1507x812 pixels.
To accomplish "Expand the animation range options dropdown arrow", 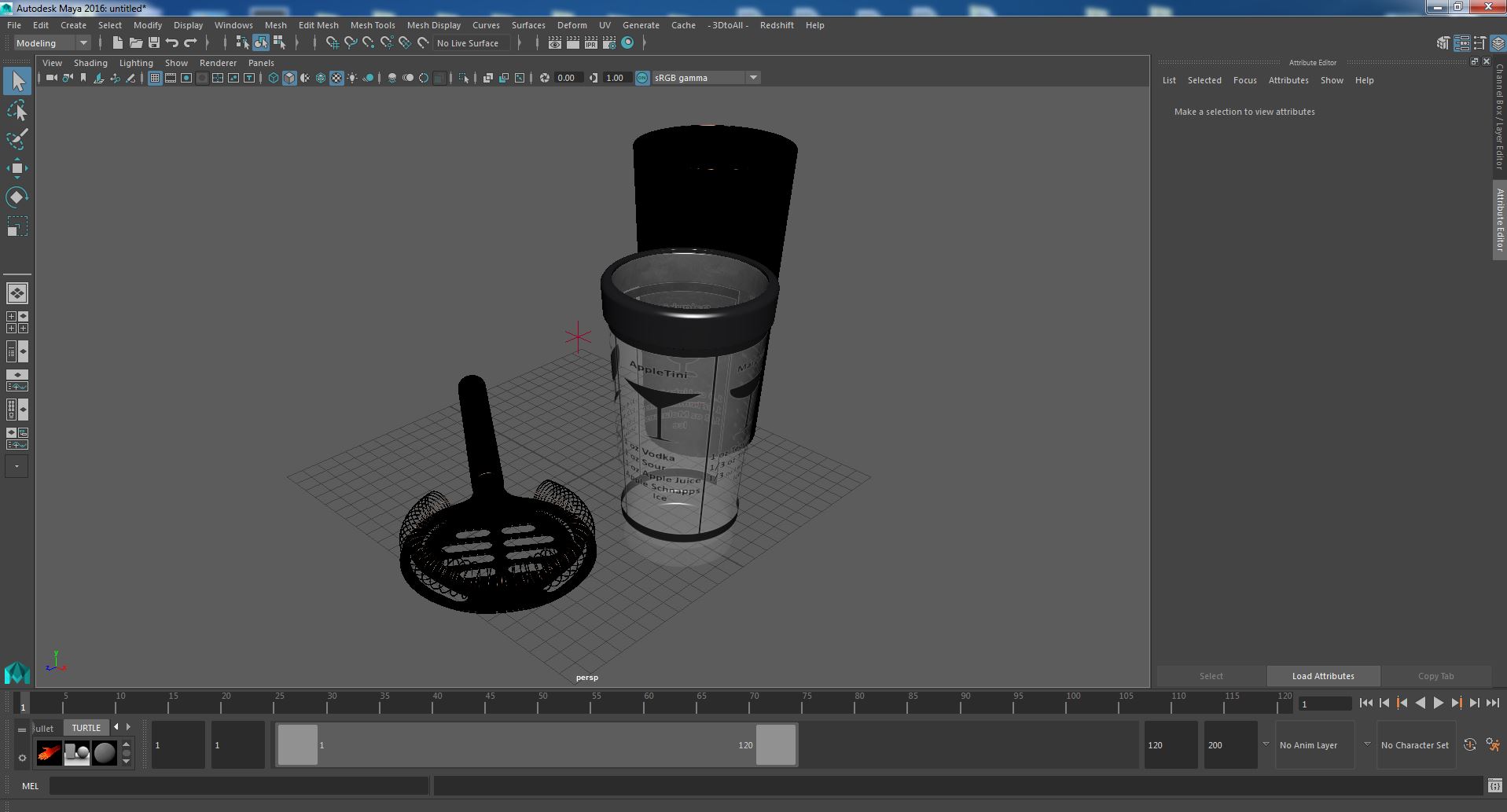I will [1266, 744].
